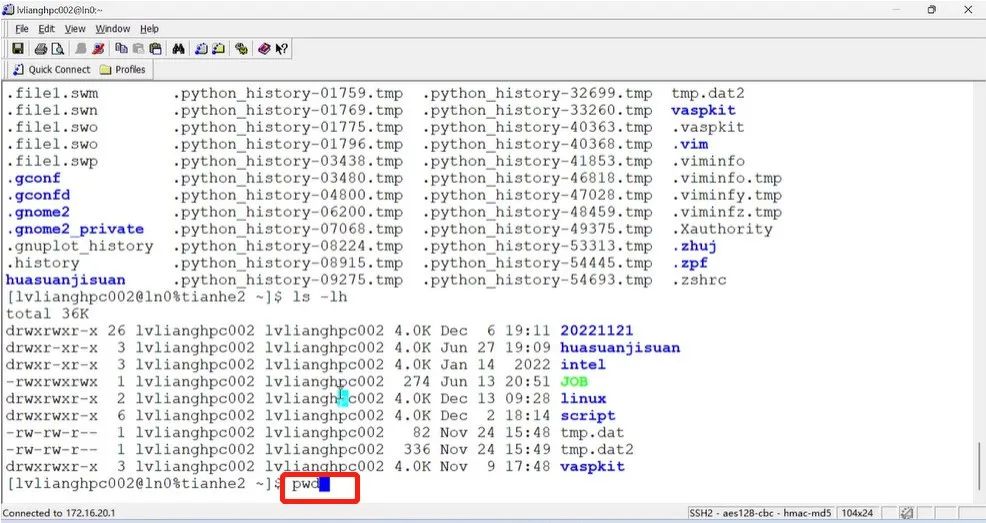This screenshot has width=986, height=523.
Task: Click '.python_history-54693.tmp' file name
Action: point(538,280)
